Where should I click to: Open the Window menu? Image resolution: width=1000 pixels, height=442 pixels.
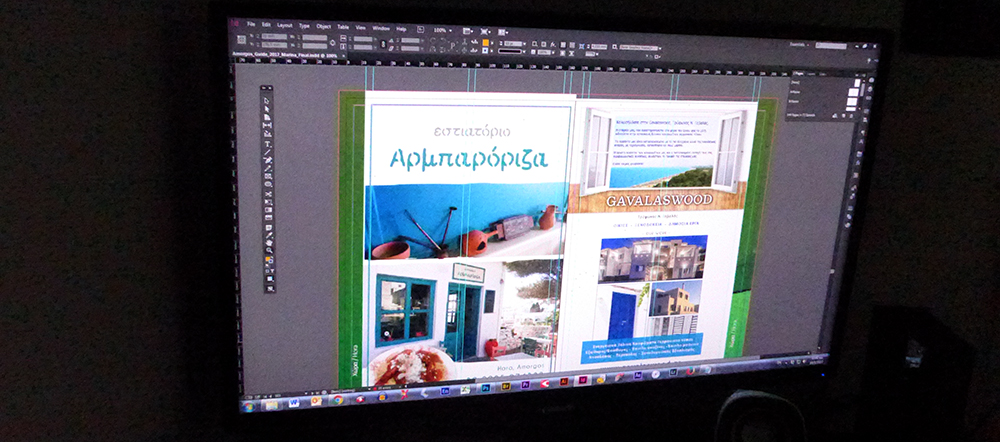coord(381,28)
